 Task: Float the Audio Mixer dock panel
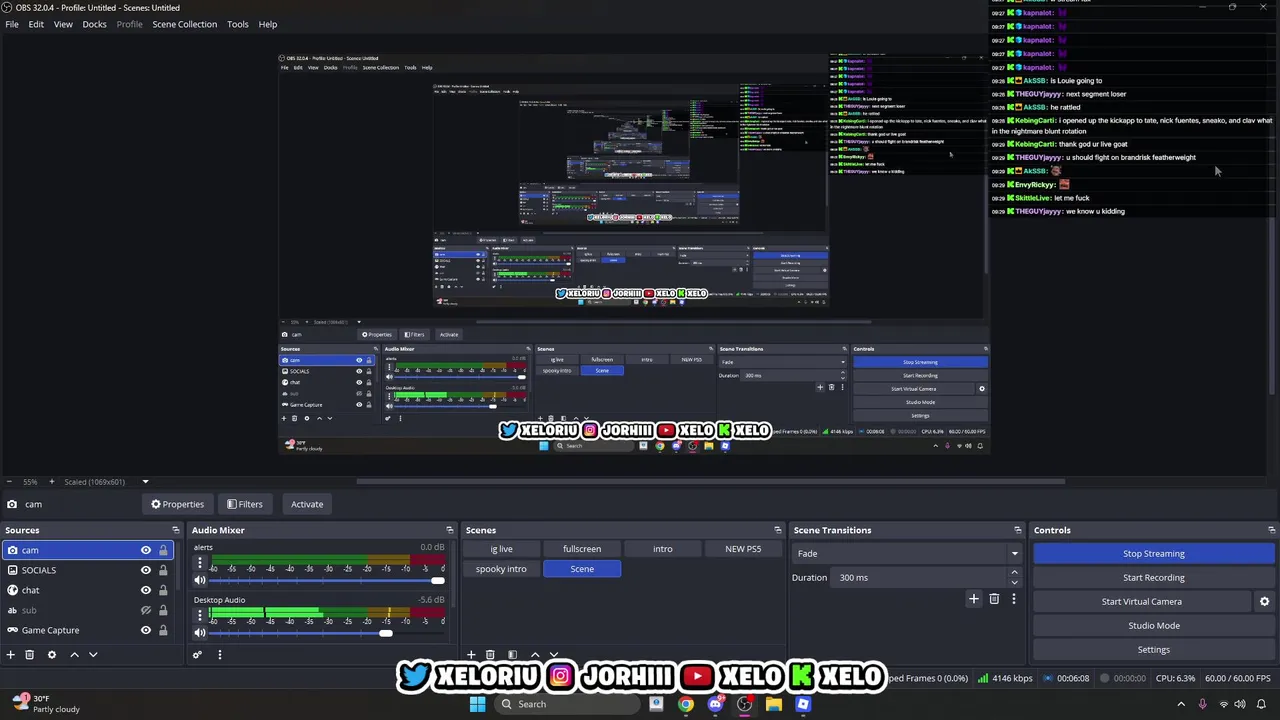(x=450, y=530)
